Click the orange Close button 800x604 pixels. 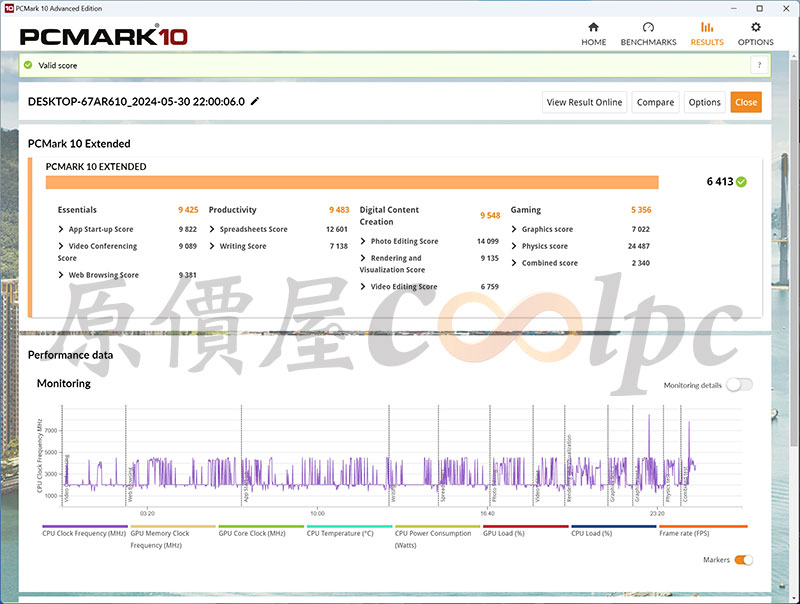[x=746, y=102]
